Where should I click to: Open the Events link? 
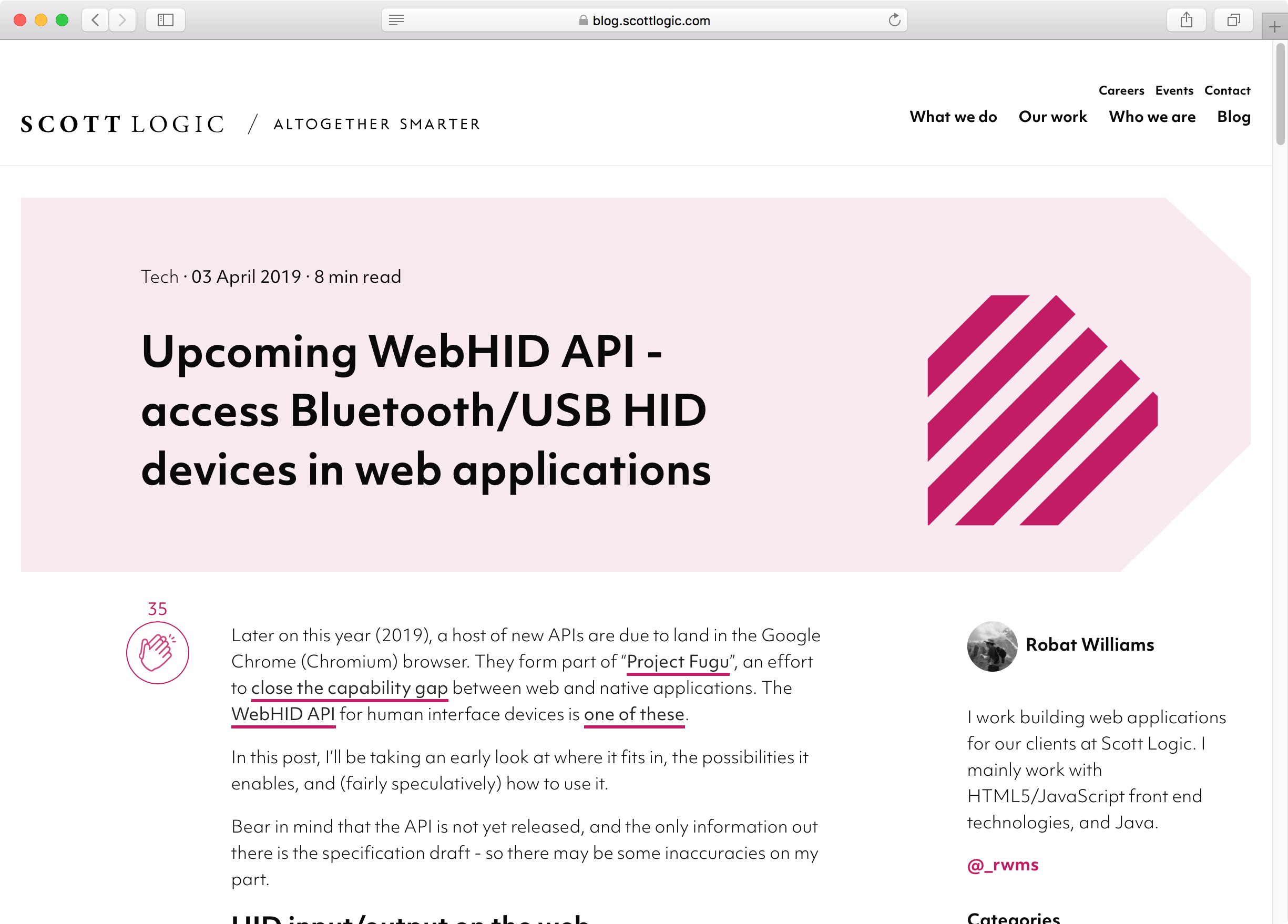[x=1174, y=91]
